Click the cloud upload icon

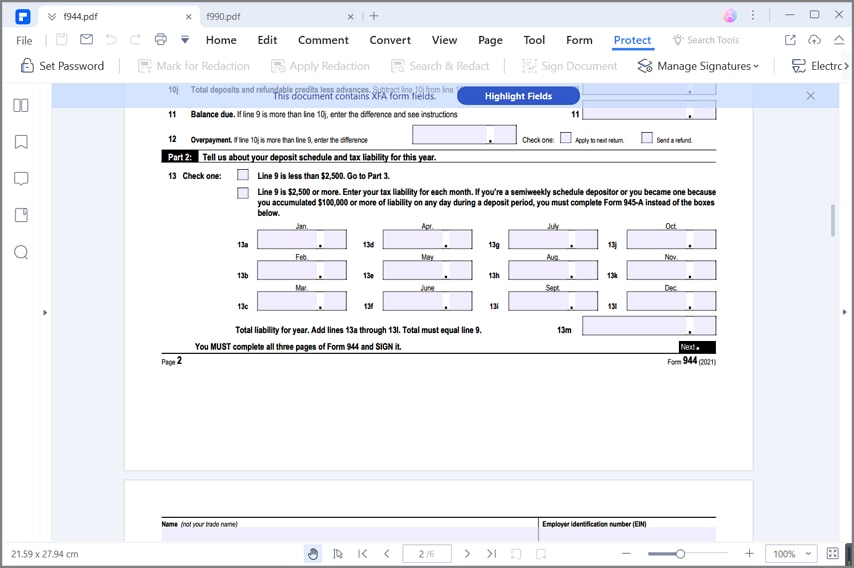[x=814, y=40]
